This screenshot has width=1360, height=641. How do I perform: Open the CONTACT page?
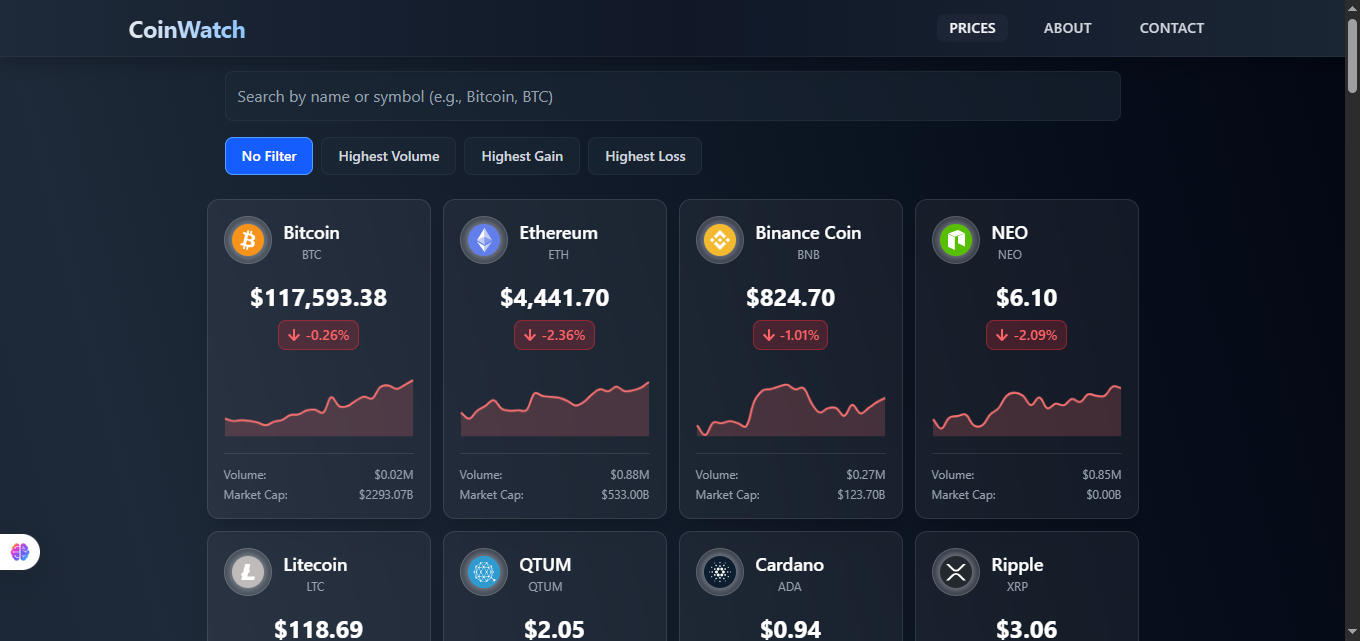pyautogui.click(x=1171, y=28)
